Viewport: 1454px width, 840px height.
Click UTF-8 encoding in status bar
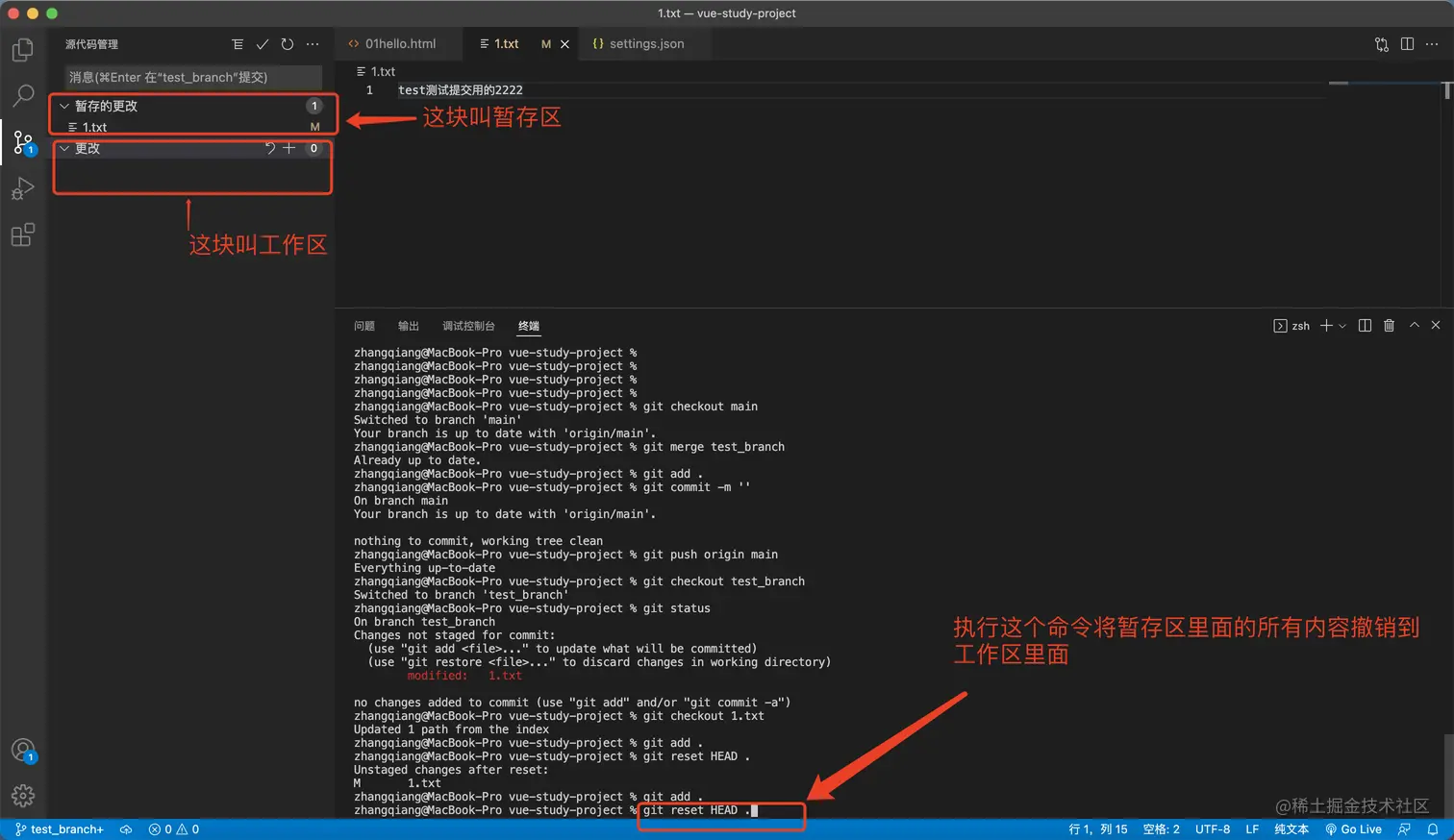(x=1213, y=829)
